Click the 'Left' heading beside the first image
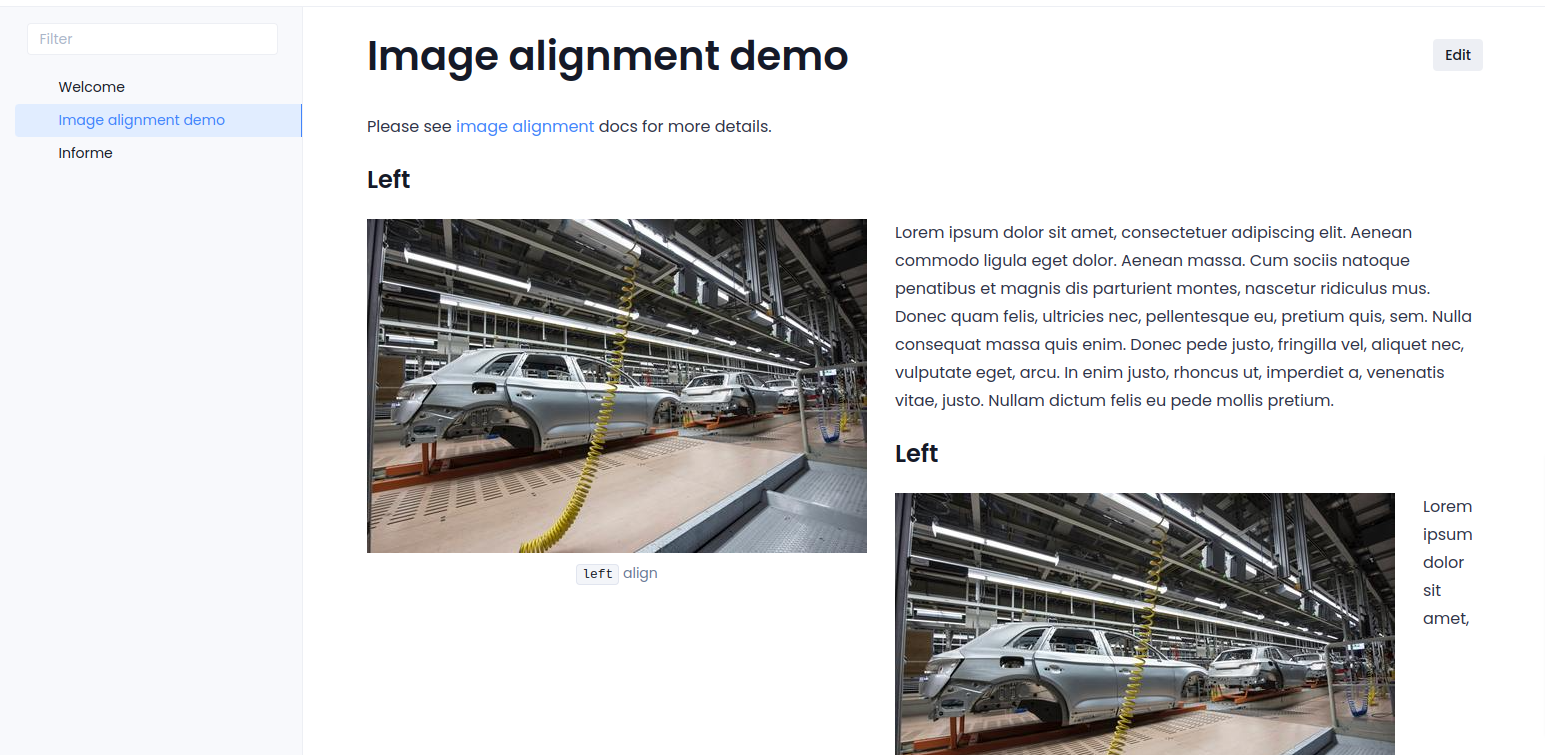 pos(917,454)
